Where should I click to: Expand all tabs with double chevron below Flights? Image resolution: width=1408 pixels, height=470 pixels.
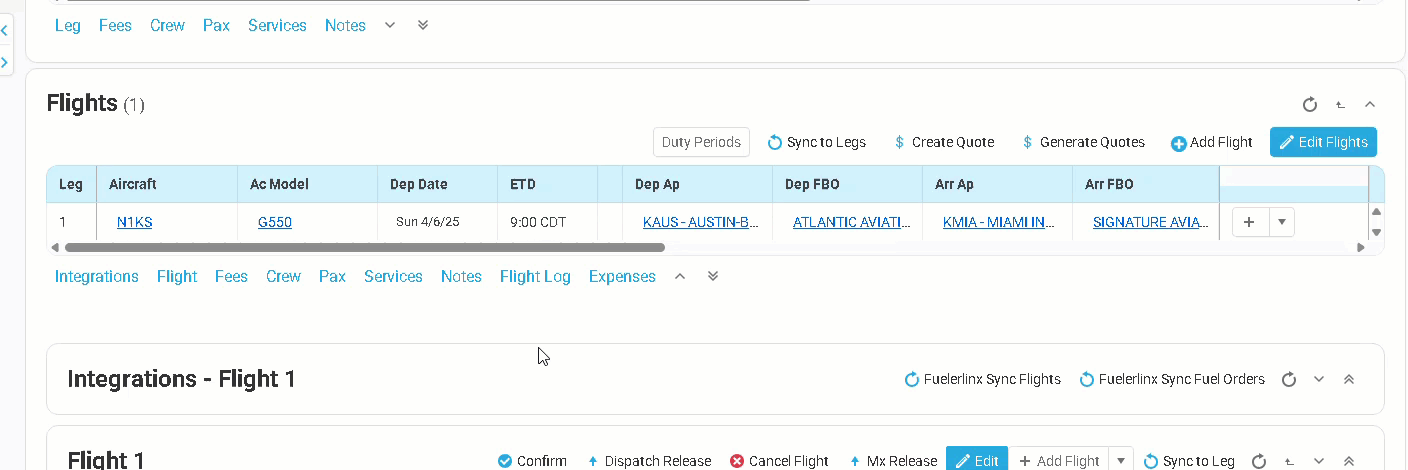pos(713,276)
